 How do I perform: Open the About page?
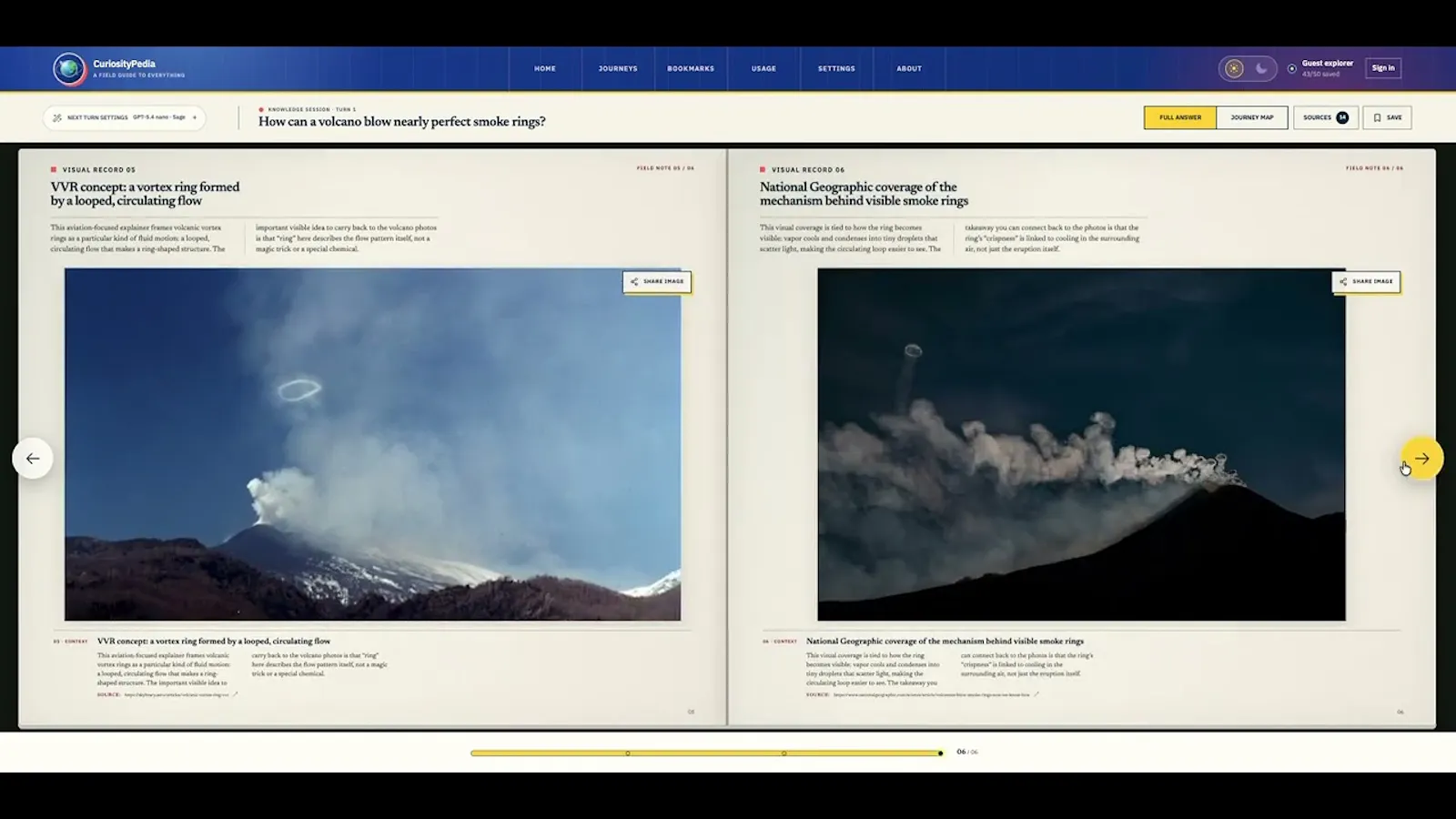[x=909, y=68]
